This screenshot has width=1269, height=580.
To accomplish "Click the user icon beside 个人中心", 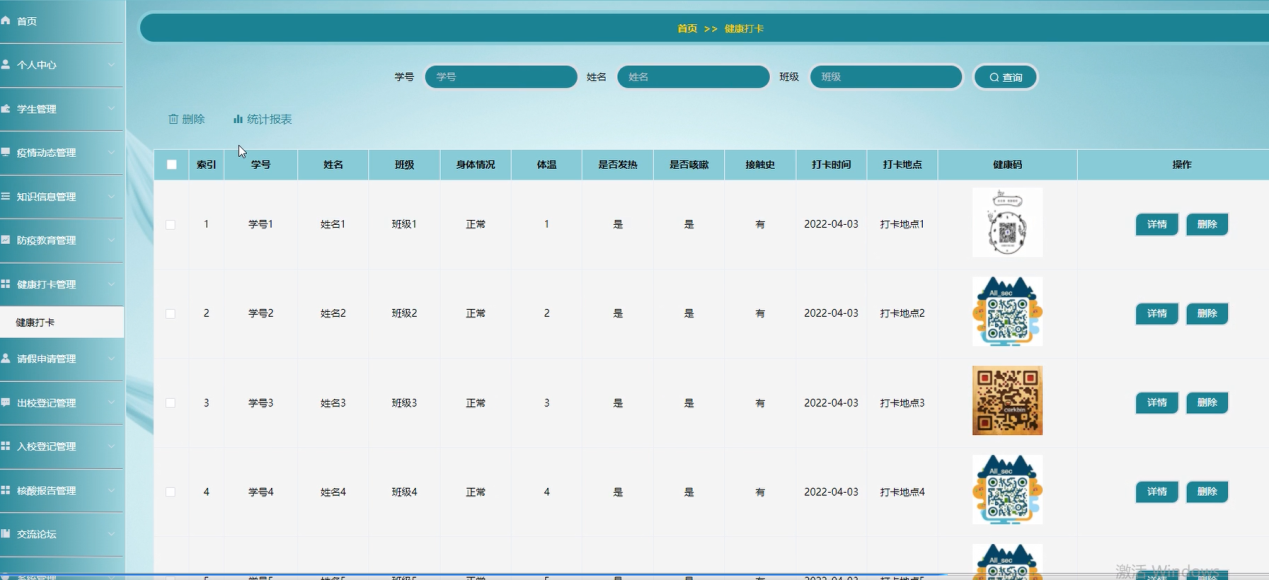I will pyautogui.click(x=5, y=64).
